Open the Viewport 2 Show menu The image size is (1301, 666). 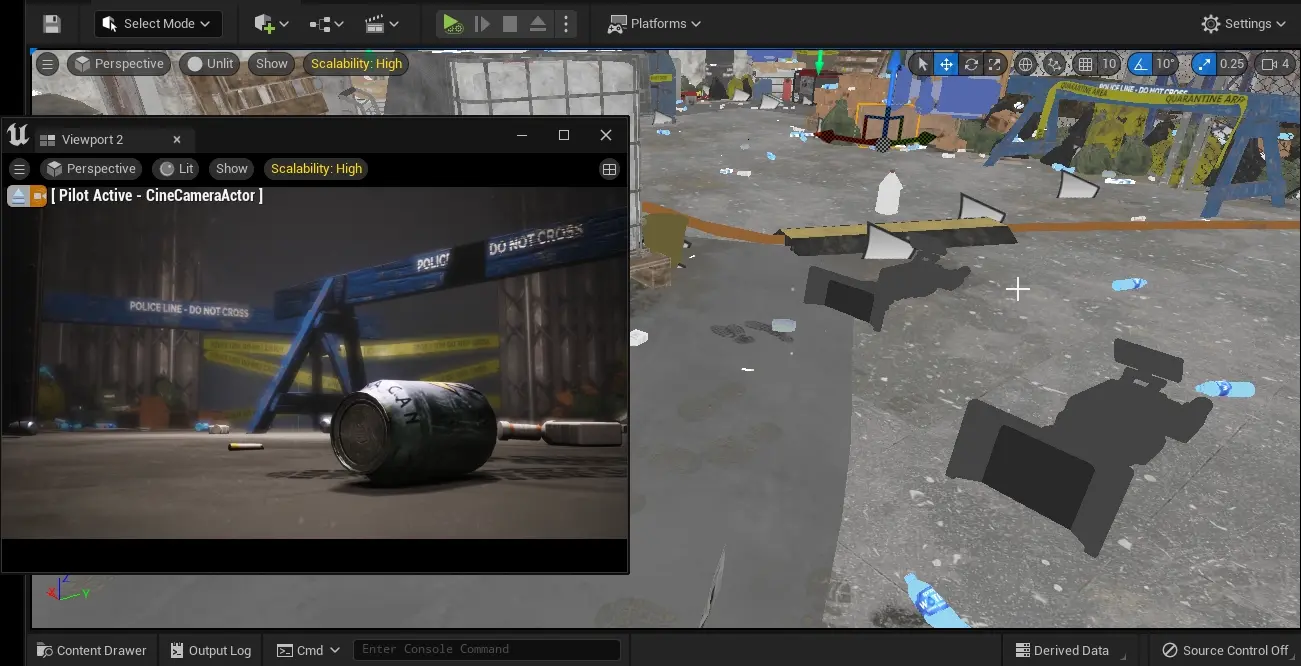click(x=231, y=169)
